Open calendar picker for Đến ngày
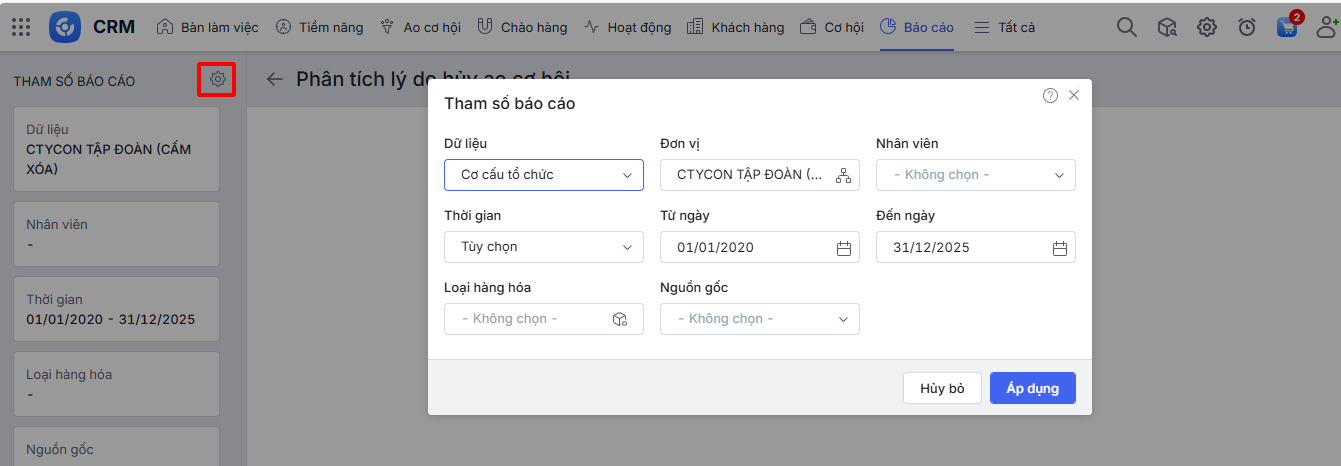 tap(1059, 248)
